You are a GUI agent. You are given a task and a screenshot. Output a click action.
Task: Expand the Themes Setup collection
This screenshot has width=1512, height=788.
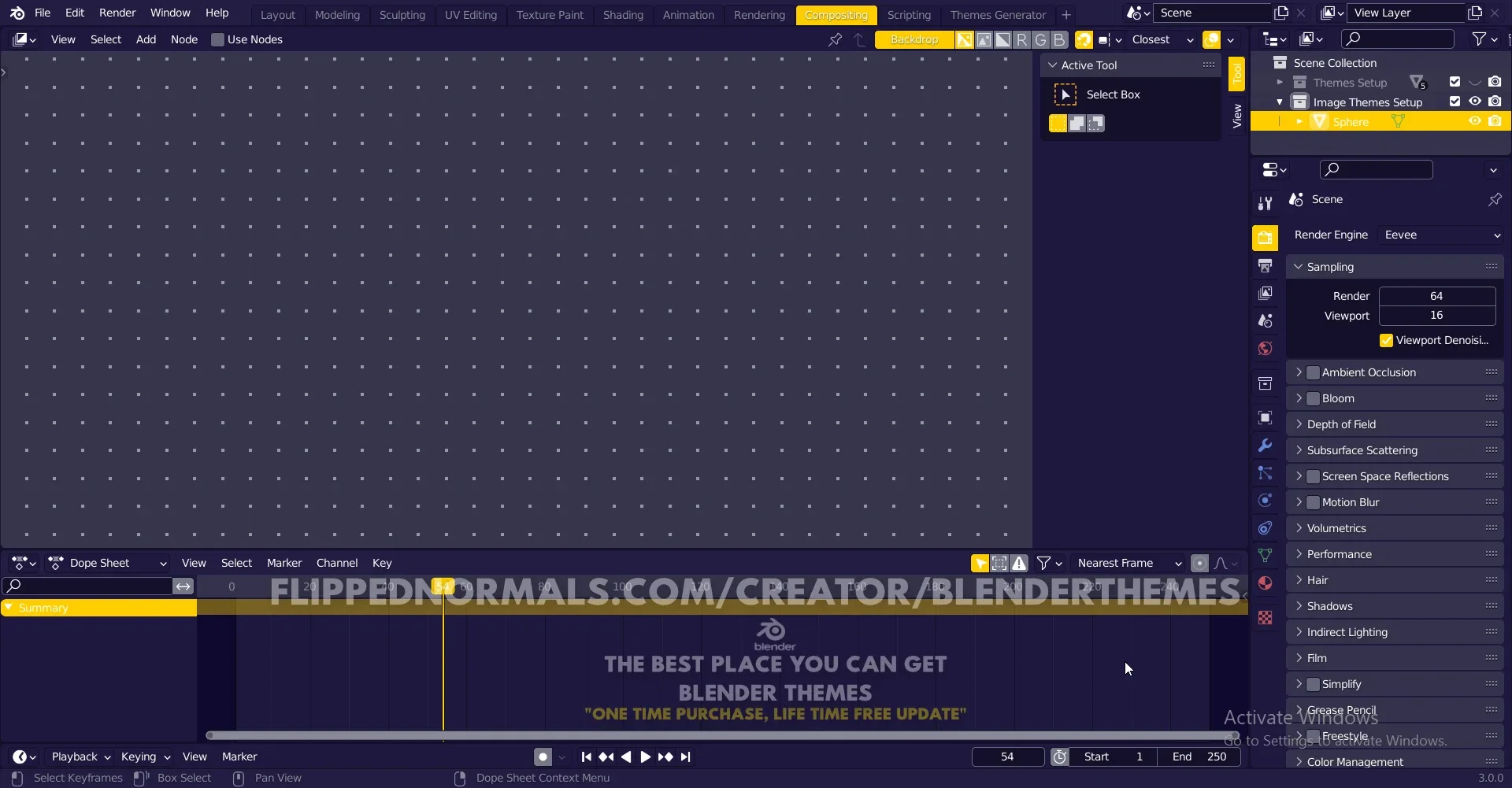click(x=1280, y=82)
